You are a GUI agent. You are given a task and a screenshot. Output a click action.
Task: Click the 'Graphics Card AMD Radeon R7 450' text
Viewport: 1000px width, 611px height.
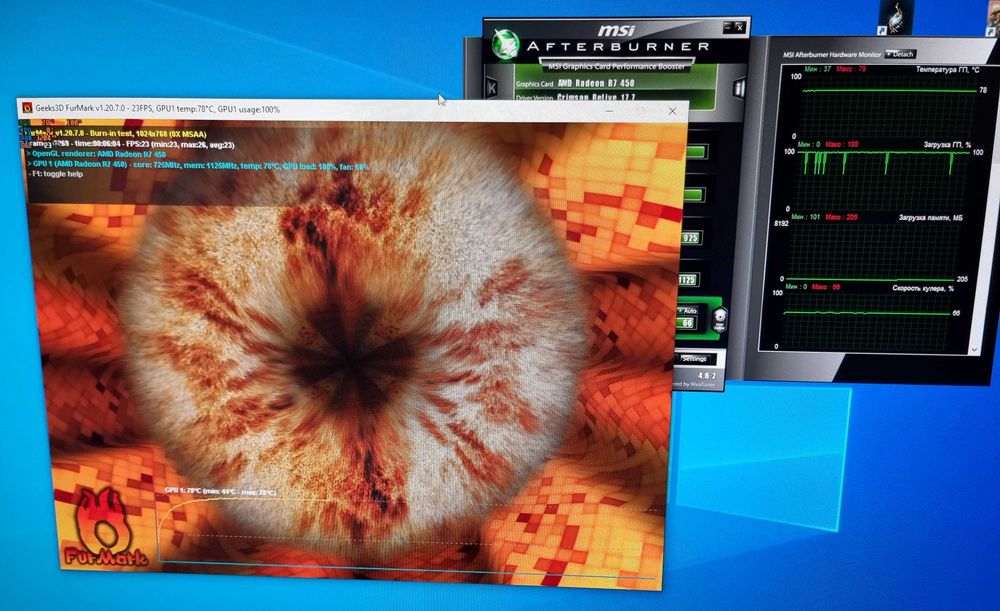[575, 84]
